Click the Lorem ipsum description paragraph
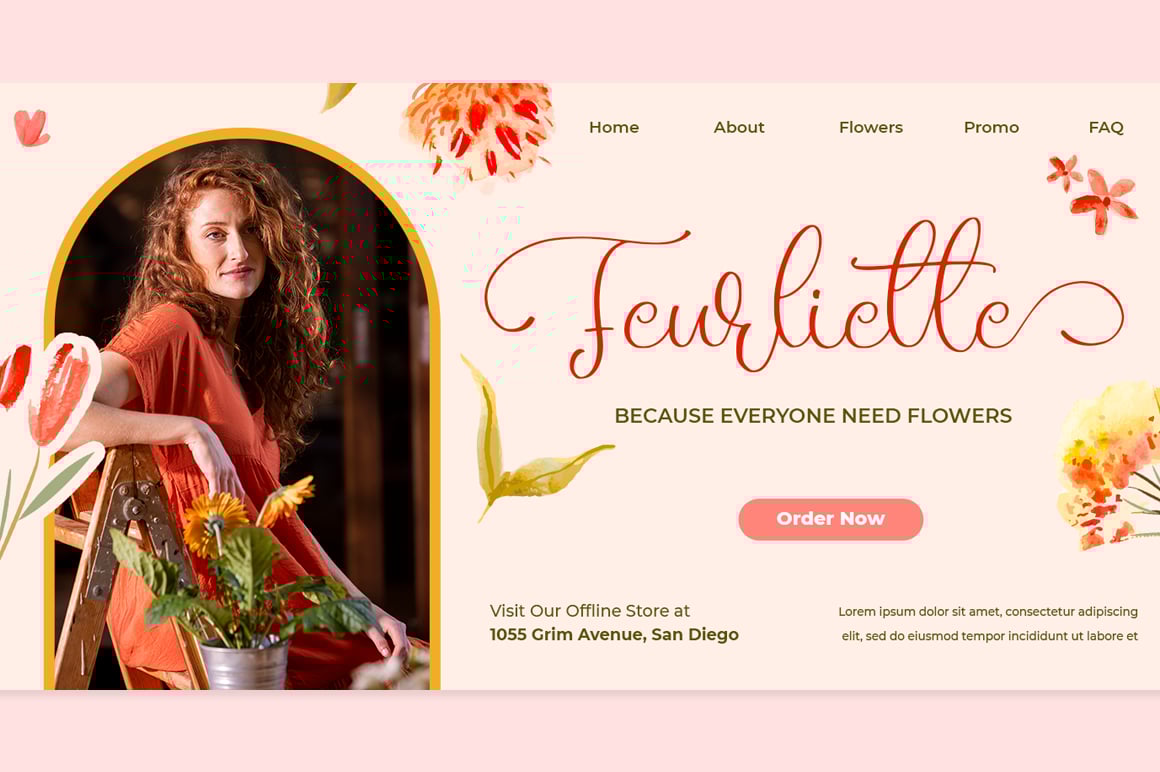This screenshot has width=1160, height=772. coord(988,623)
